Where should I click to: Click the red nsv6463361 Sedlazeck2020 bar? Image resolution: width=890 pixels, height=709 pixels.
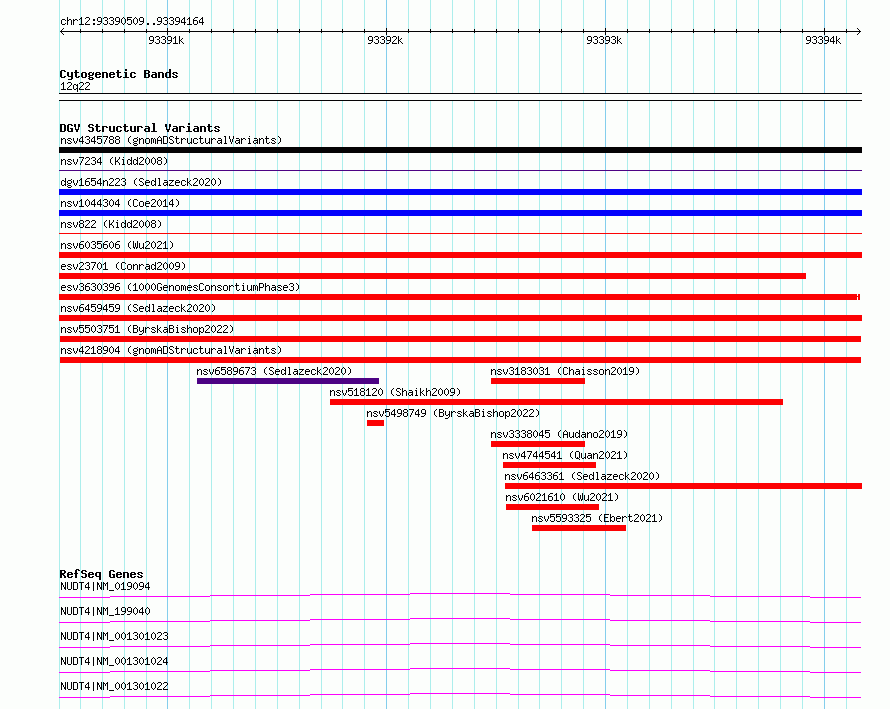(x=683, y=486)
